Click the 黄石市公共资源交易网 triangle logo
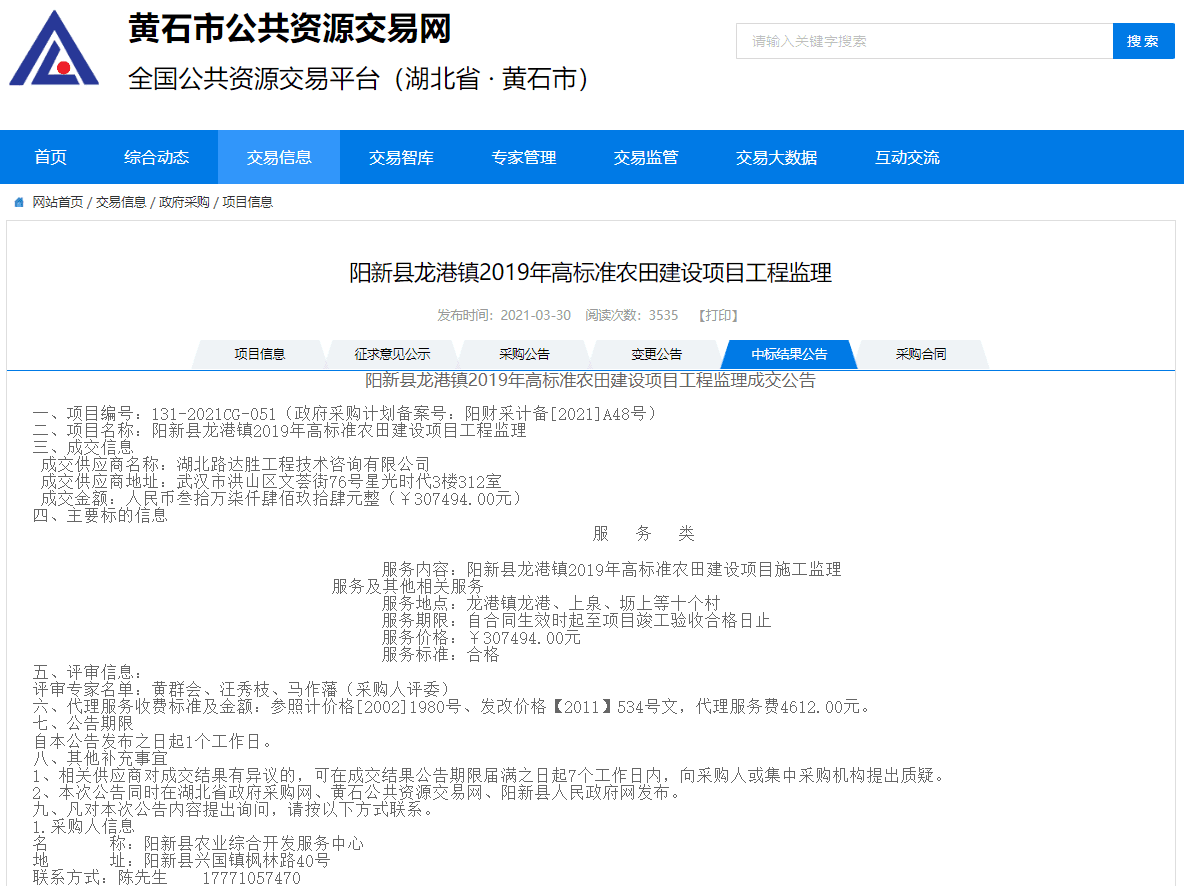This screenshot has width=1184, height=886. click(54, 49)
